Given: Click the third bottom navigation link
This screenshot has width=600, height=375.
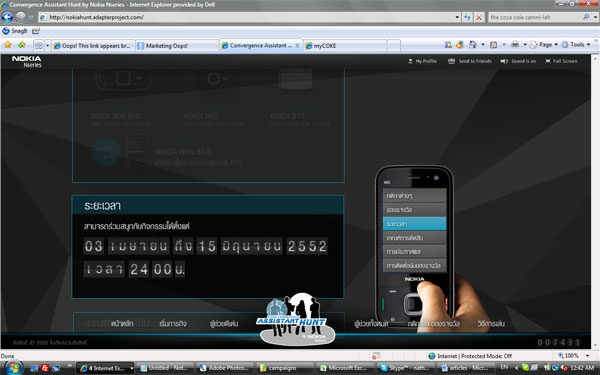Looking at the screenshot, I should coord(224,324).
